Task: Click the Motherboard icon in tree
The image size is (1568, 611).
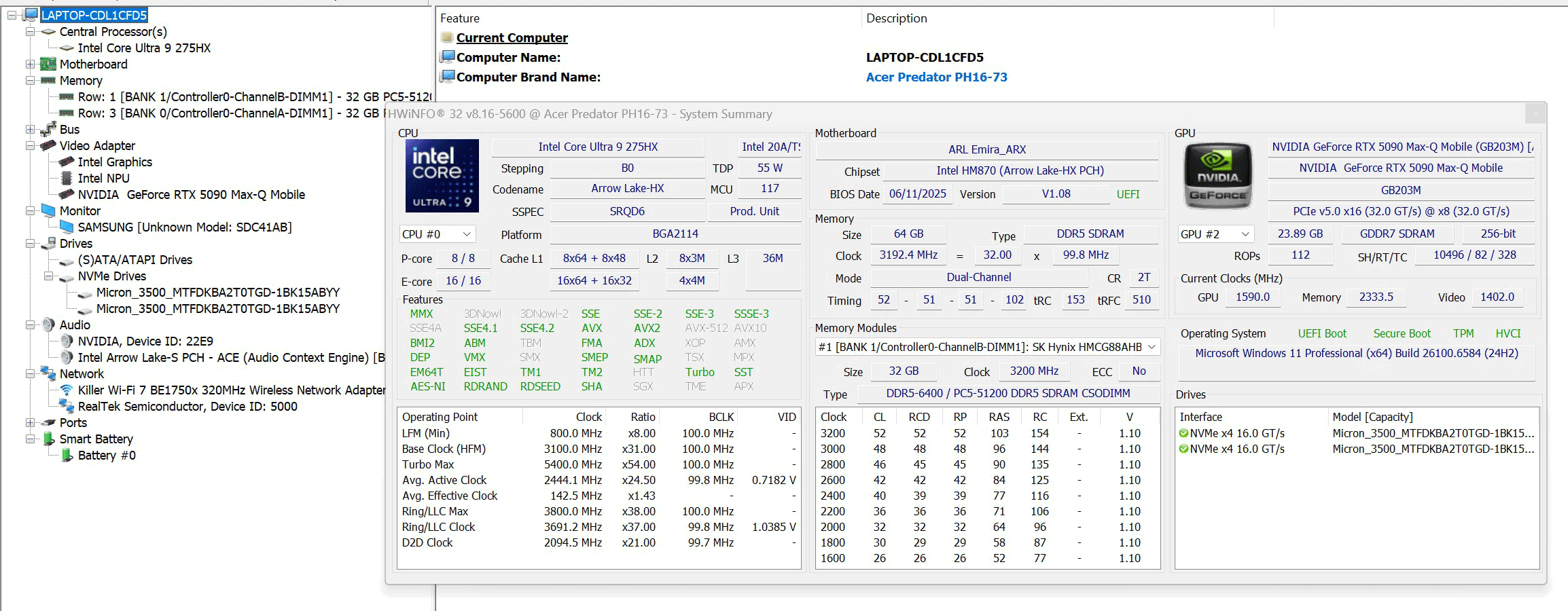Action: pos(48,64)
